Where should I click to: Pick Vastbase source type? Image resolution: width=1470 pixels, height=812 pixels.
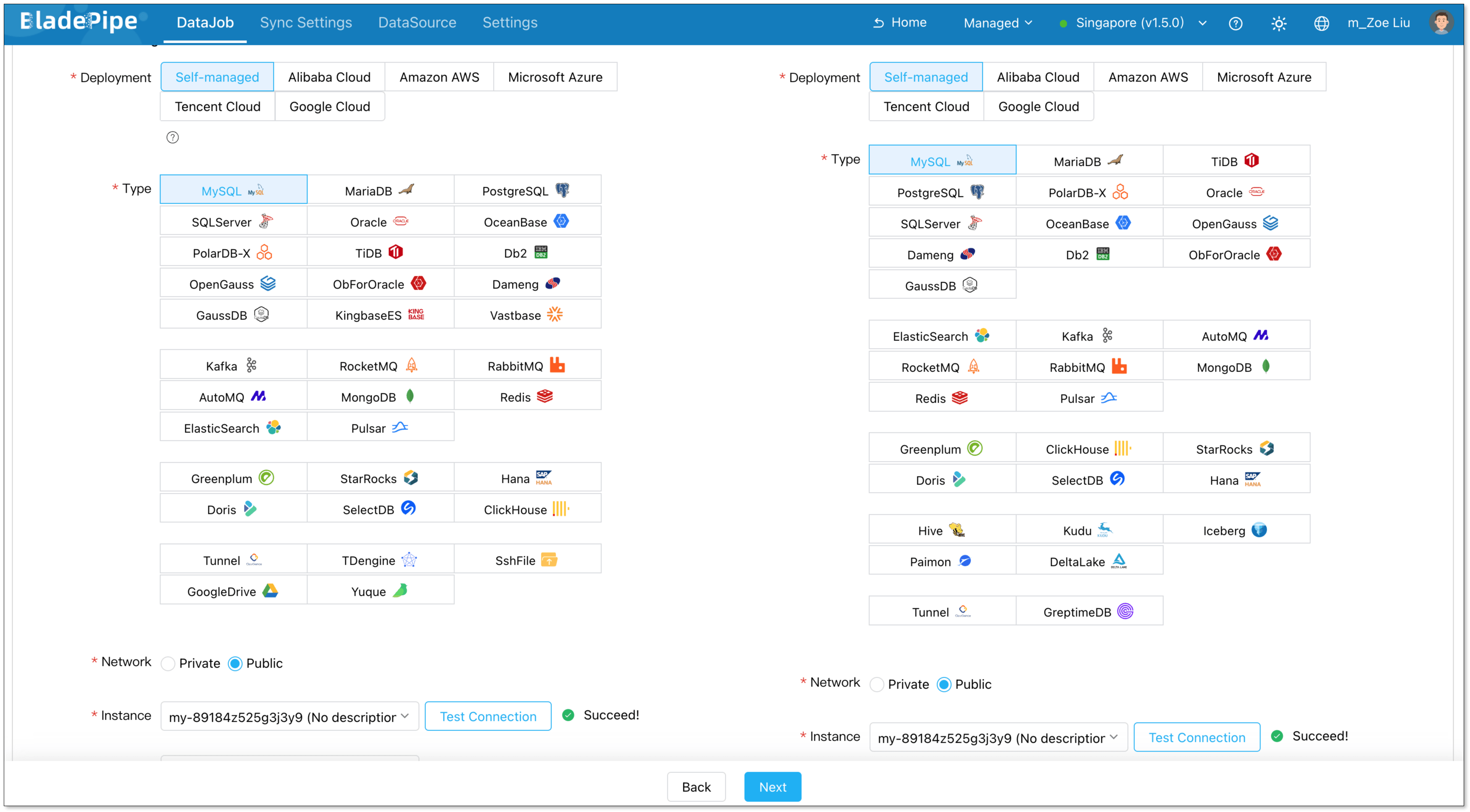tap(527, 314)
